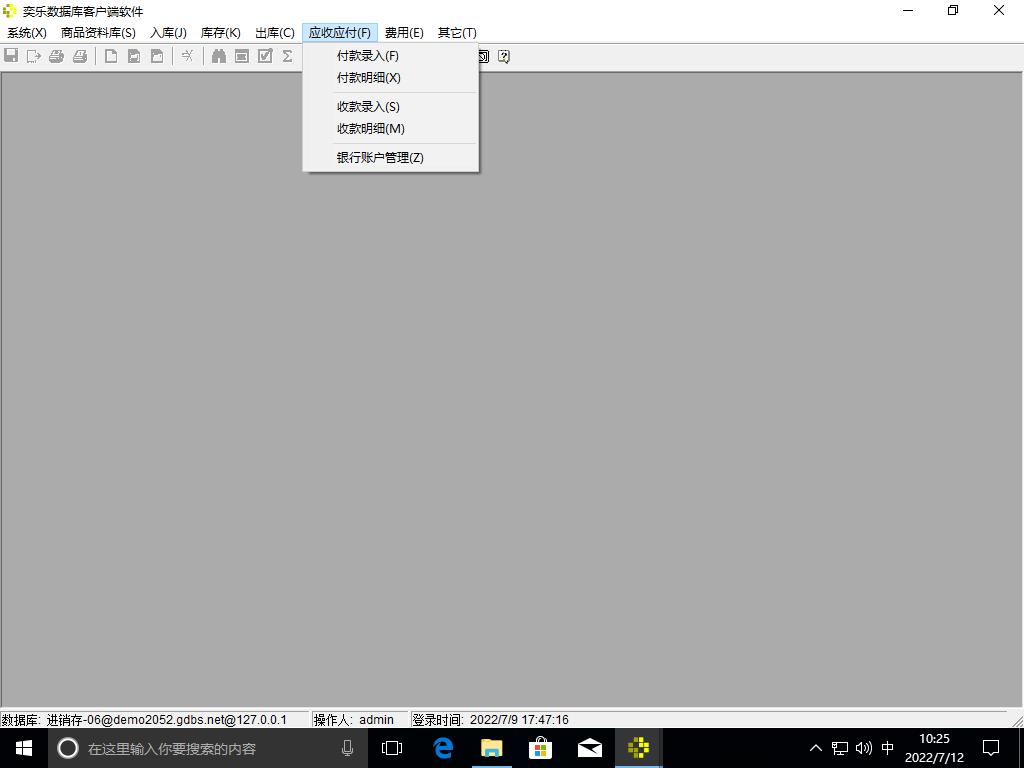Open File Explorer from the taskbar
The width and height of the screenshot is (1024, 768).
coord(491,748)
